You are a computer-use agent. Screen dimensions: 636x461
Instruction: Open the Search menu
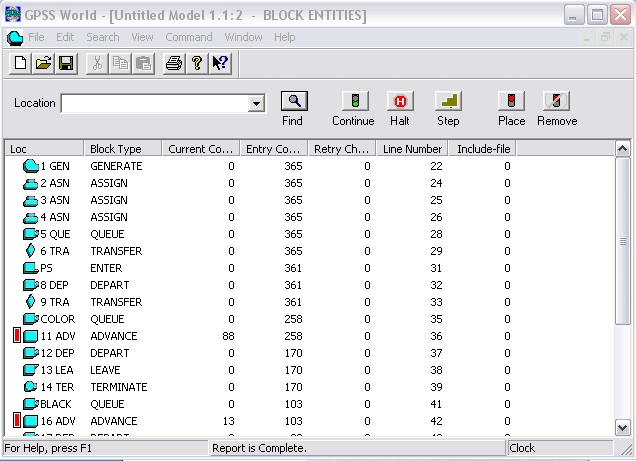click(x=103, y=37)
